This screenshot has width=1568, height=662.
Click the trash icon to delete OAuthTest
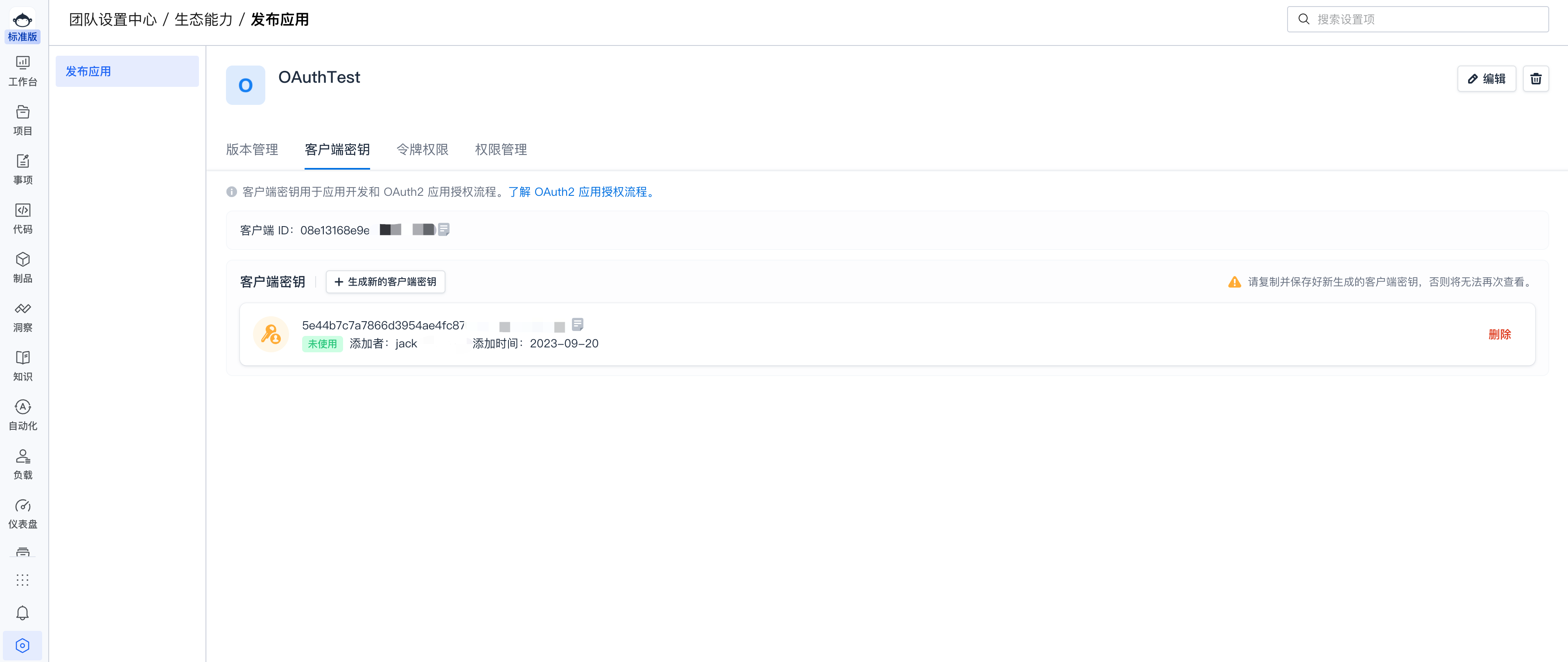pyautogui.click(x=1535, y=79)
